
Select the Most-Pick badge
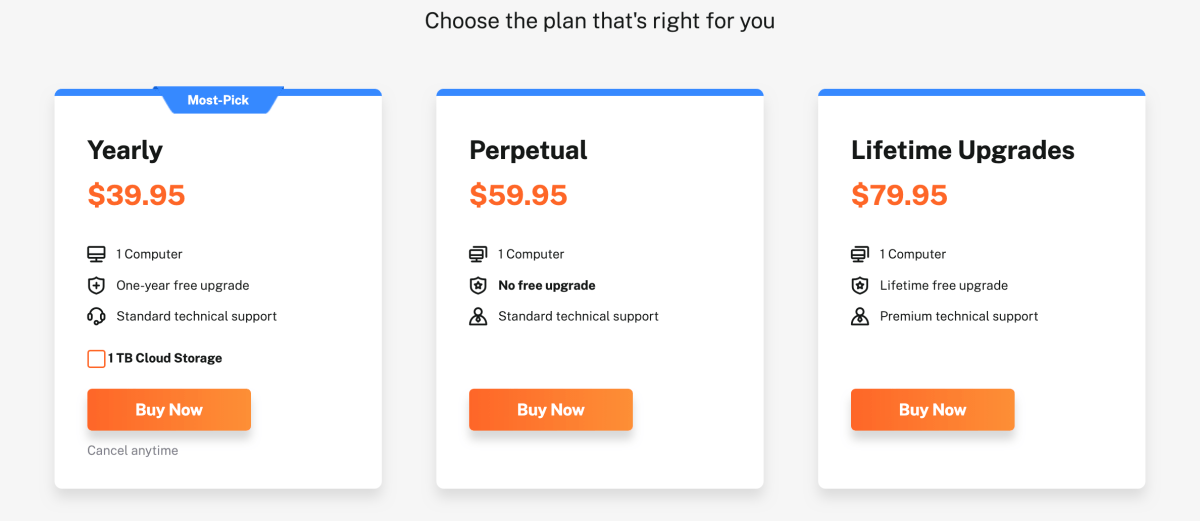[x=218, y=100]
